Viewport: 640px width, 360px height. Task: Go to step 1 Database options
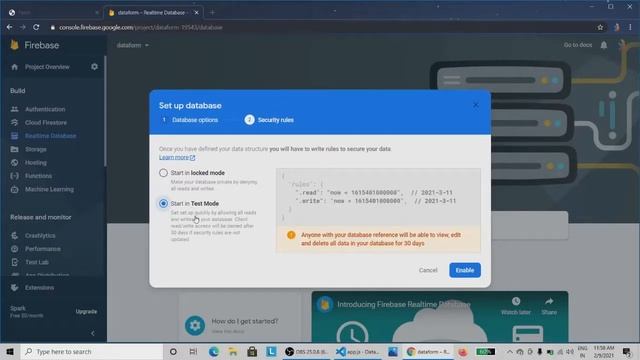tap(190, 120)
